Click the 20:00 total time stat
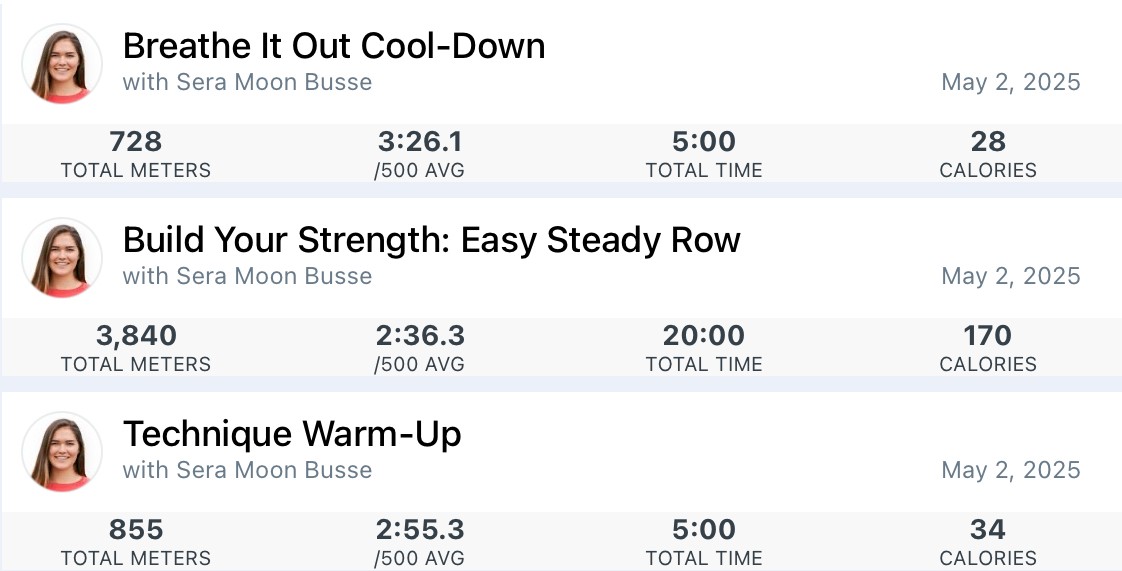 704,348
